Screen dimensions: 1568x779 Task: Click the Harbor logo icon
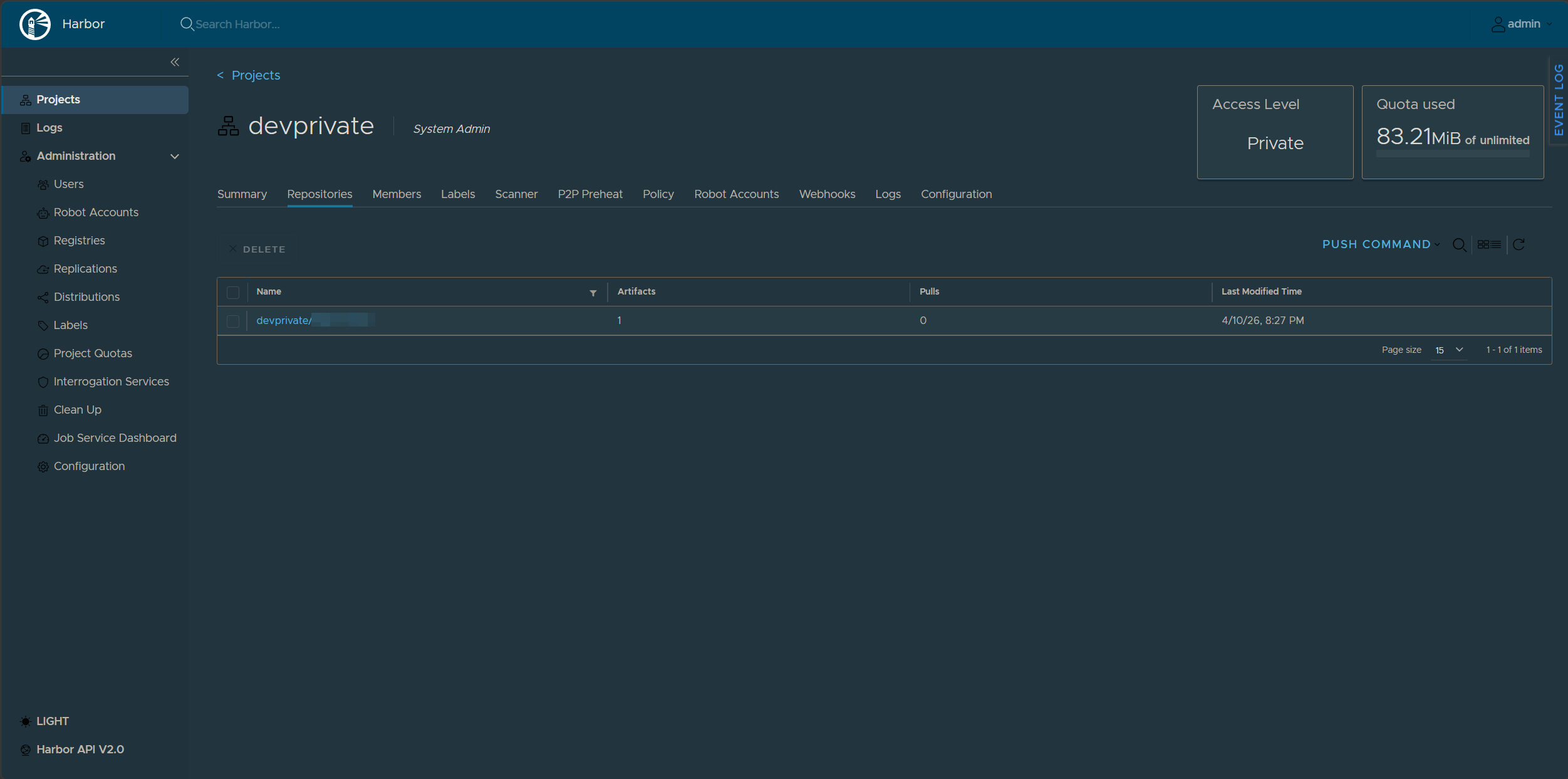click(x=35, y=24)
